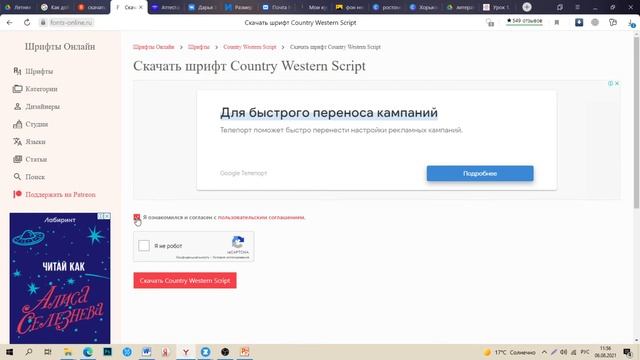This screenshot has height=360, width=640.
Task: Open Windows Start menu
Action: tap(9, 352)
